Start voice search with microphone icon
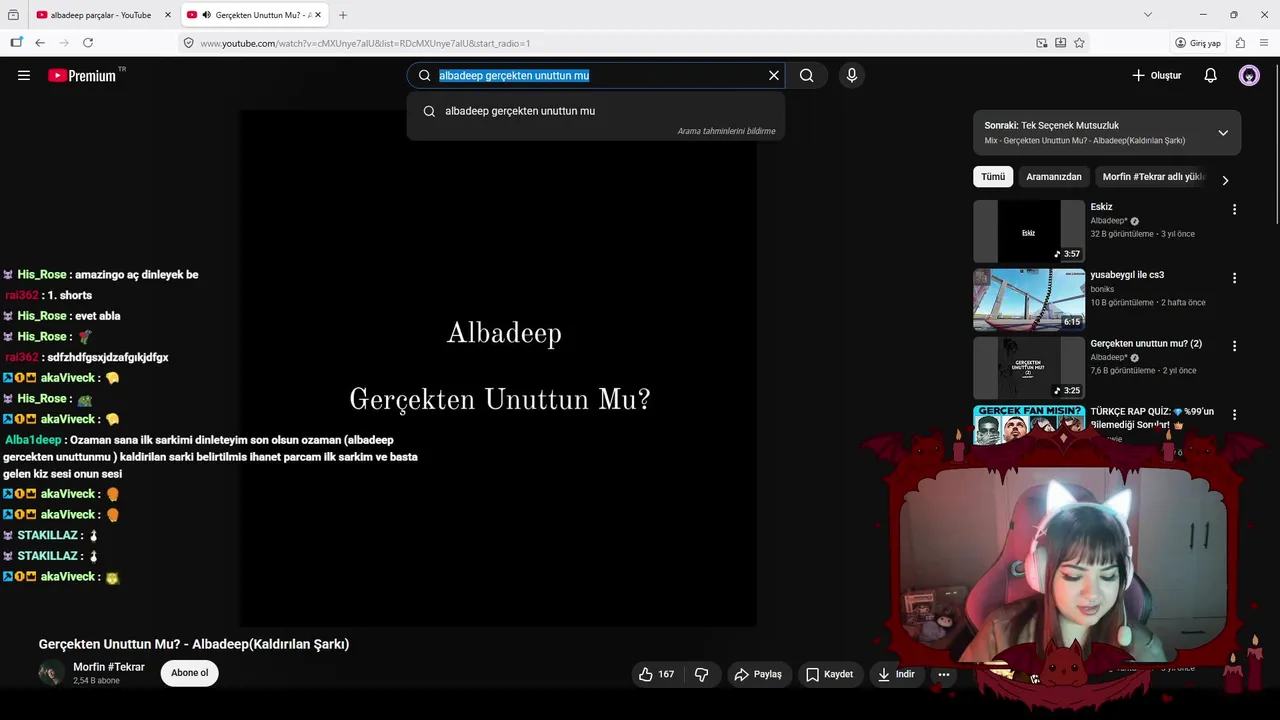Image resolution: width=1280 pixels, height=720 pixels. click(x=851, y=75)
